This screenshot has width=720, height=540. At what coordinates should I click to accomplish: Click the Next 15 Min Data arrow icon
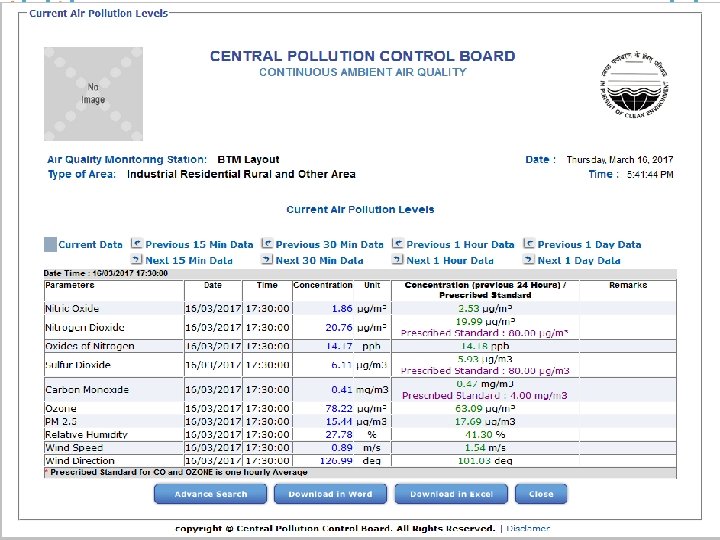tap(136, 259)
